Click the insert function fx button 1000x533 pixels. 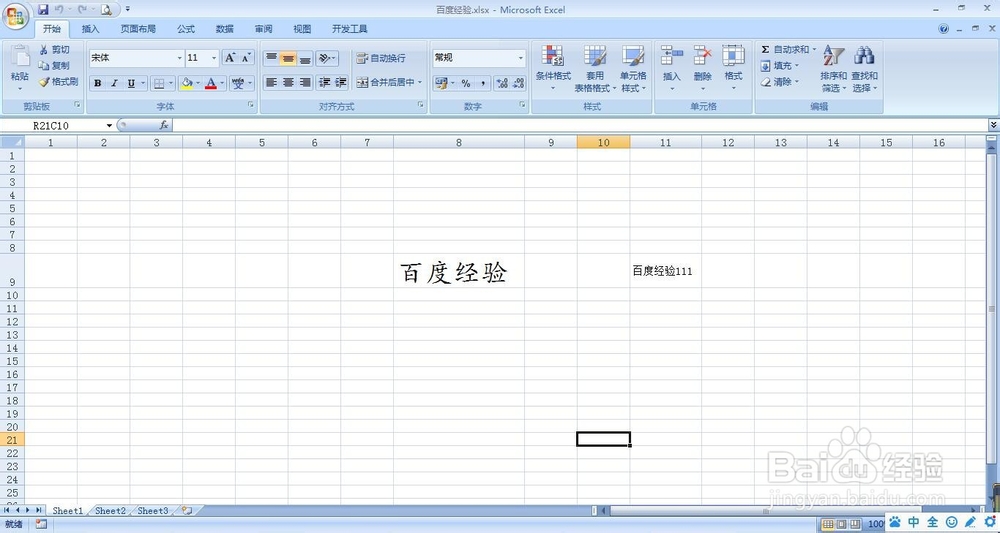[164, 126]
